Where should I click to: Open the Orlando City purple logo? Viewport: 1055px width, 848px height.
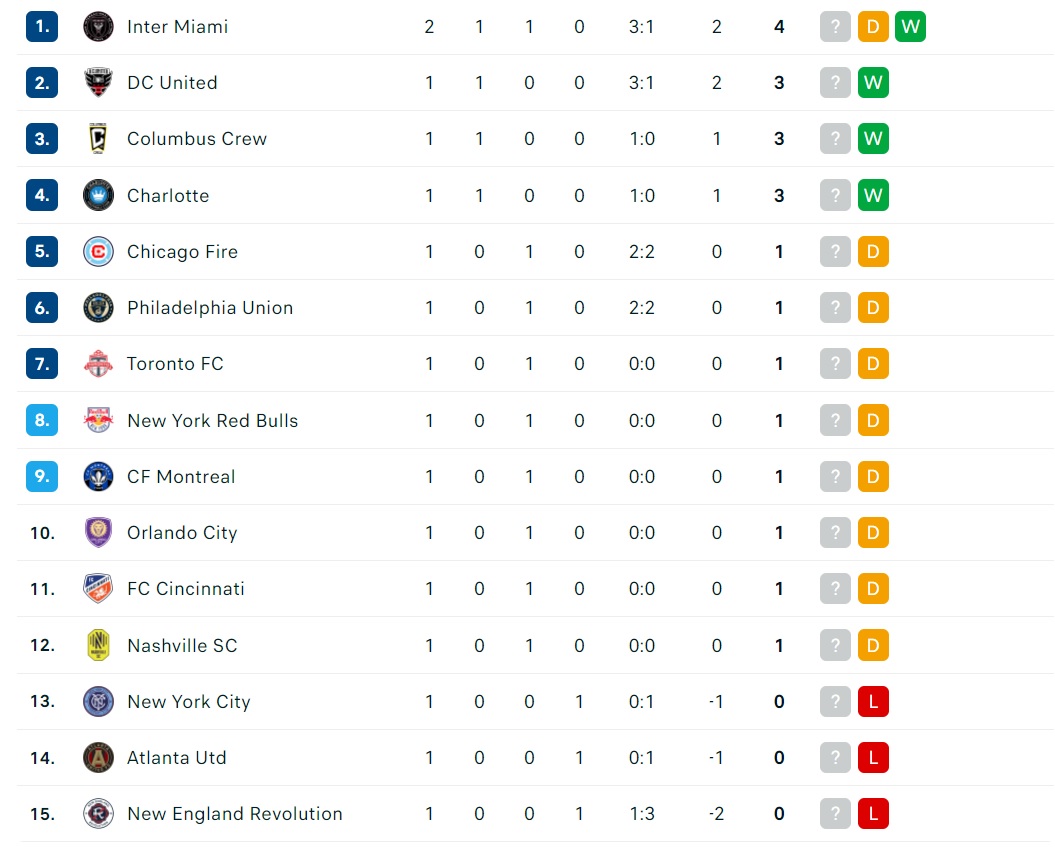(98, 532)
